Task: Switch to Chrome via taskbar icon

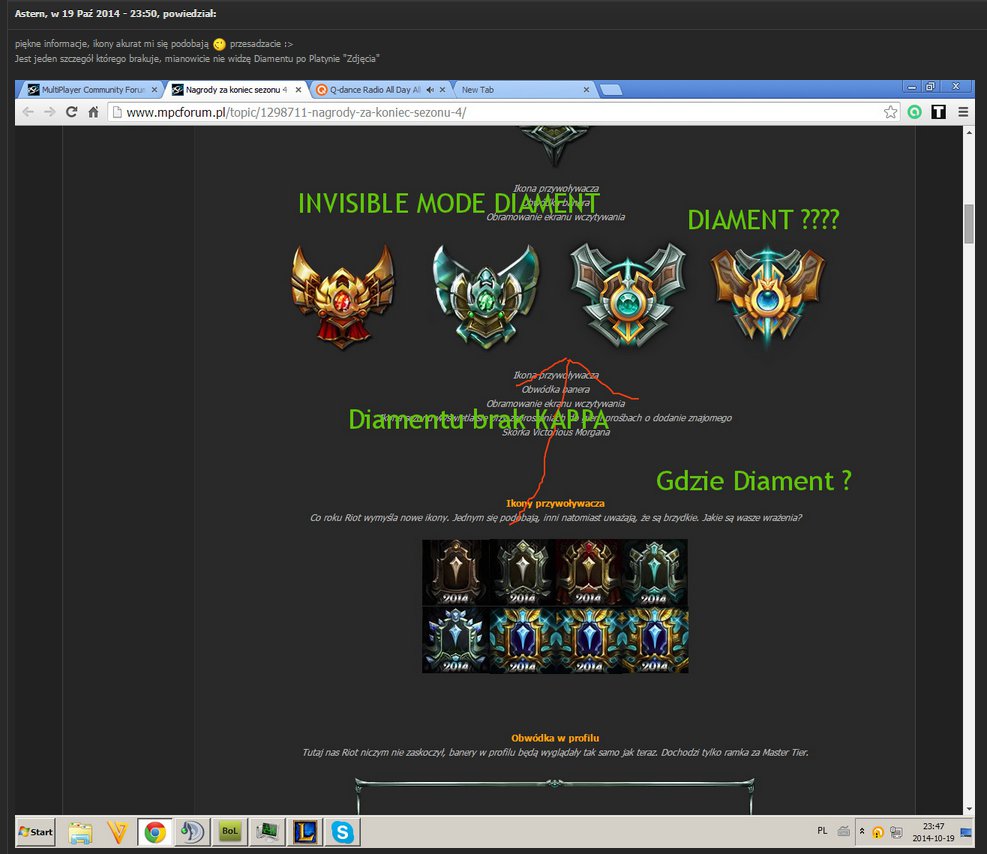Action: (x=155, y=833)
